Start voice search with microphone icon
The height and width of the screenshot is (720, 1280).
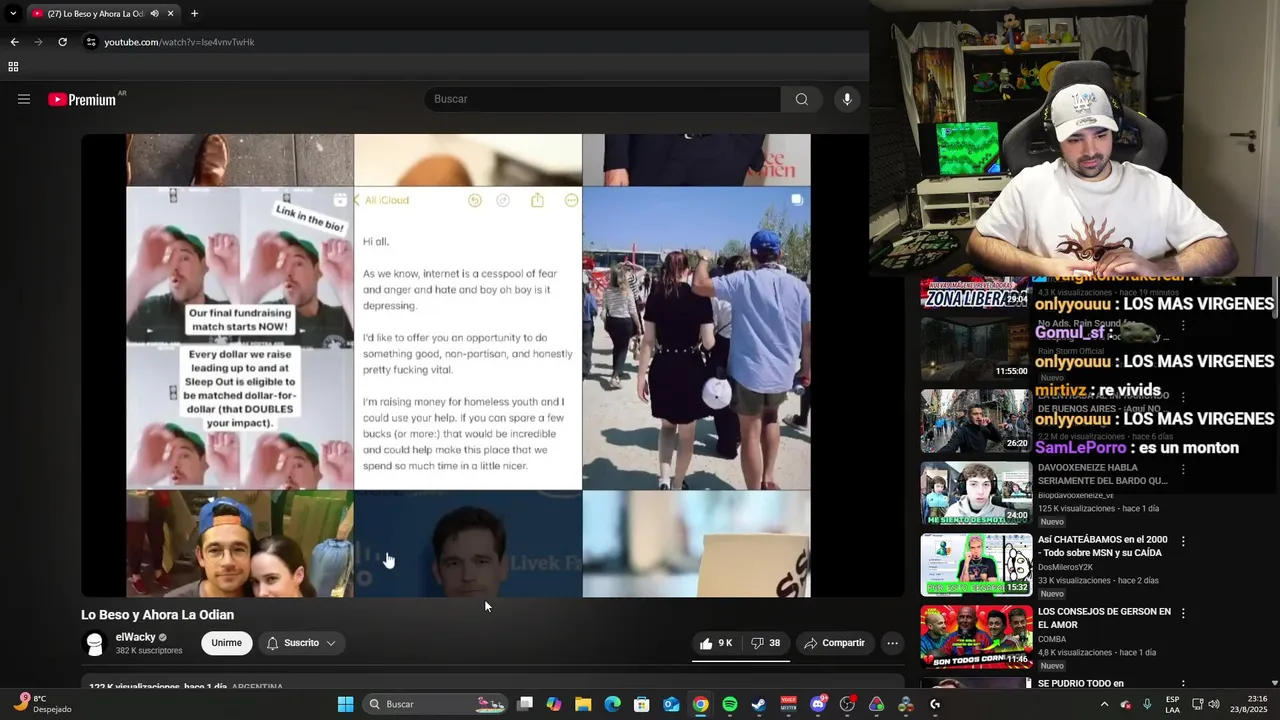847,99
